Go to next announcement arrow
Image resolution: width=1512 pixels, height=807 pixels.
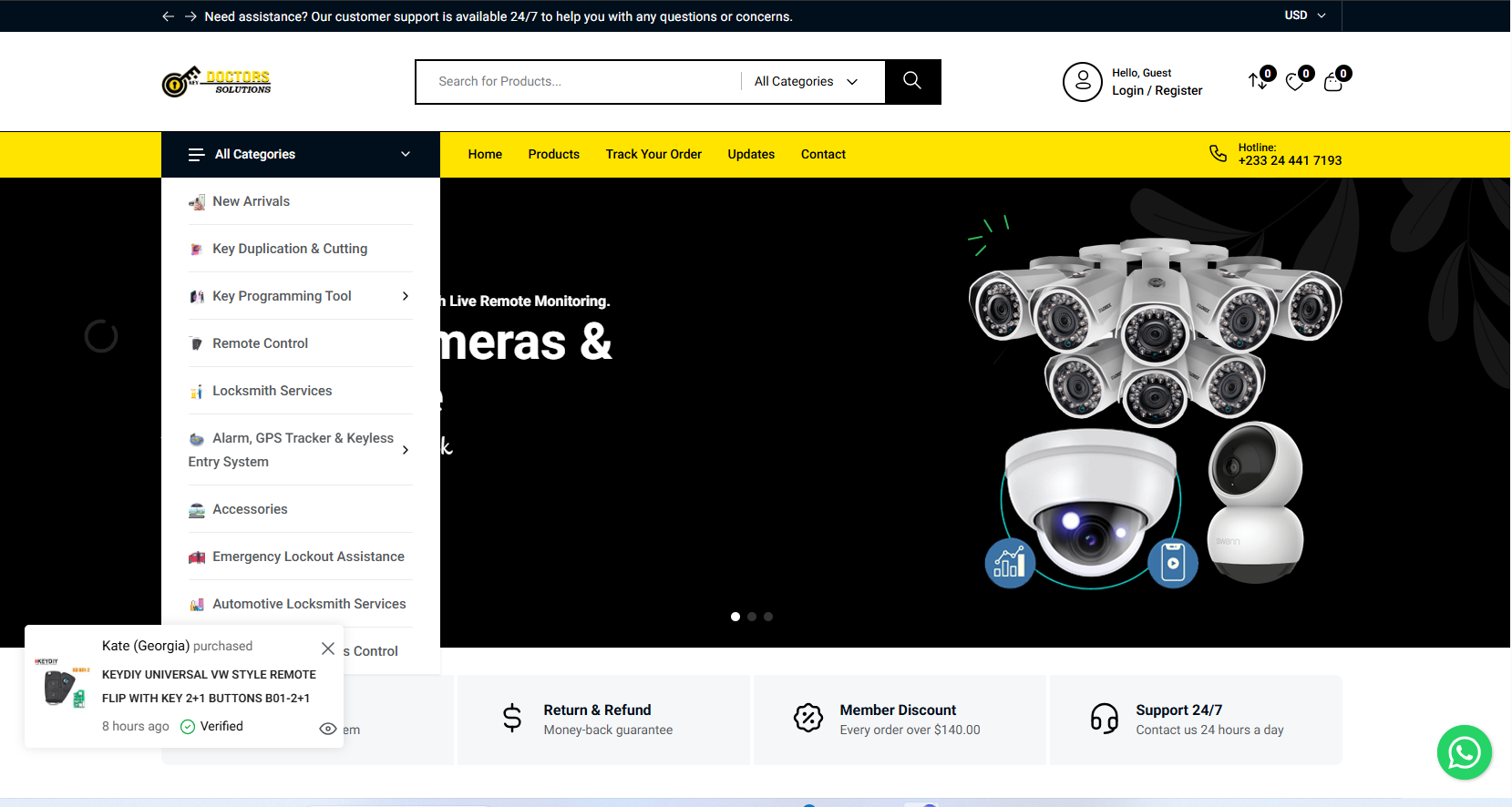click(190, 16)
